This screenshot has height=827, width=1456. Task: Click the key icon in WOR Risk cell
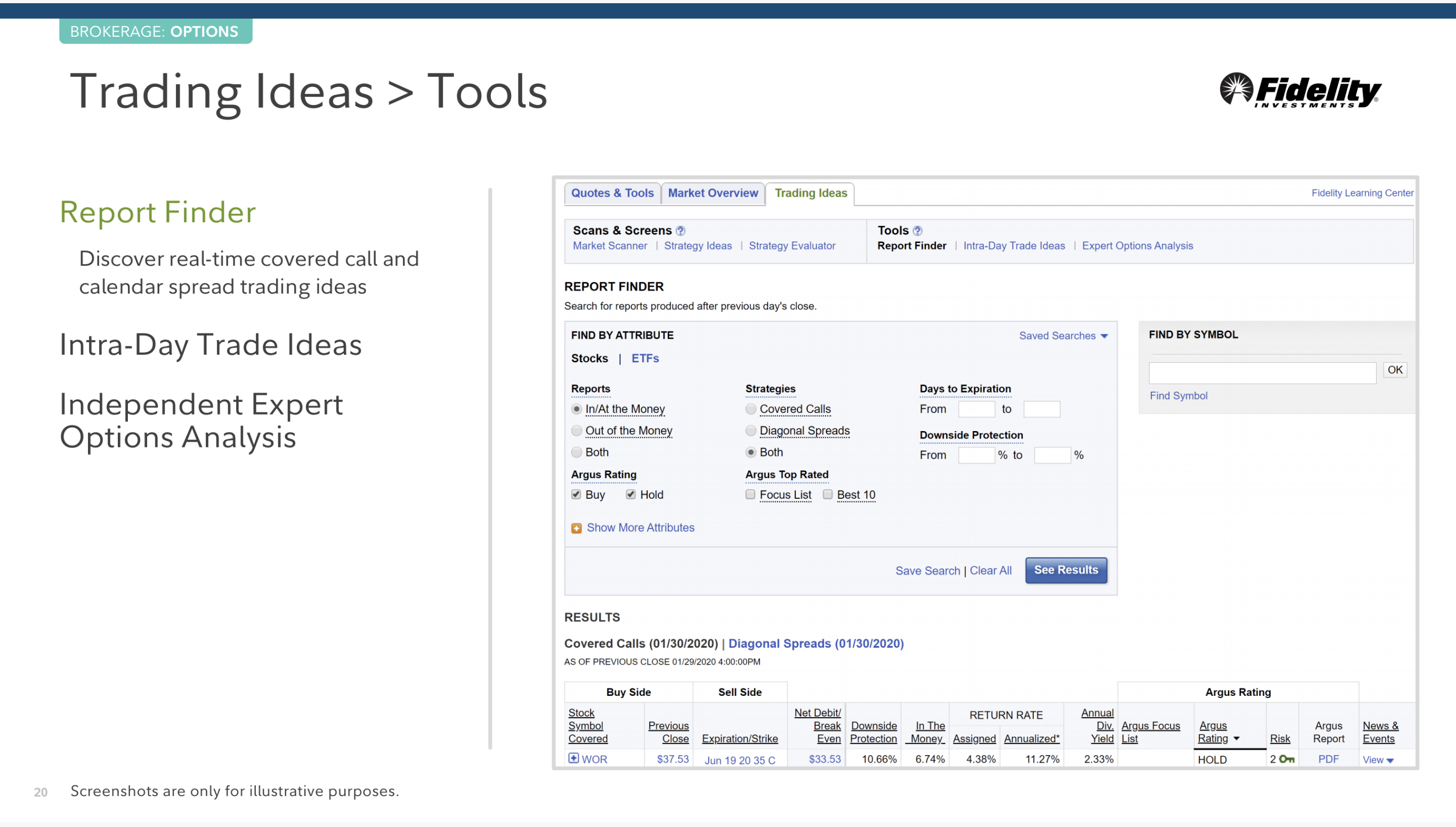1287,759
